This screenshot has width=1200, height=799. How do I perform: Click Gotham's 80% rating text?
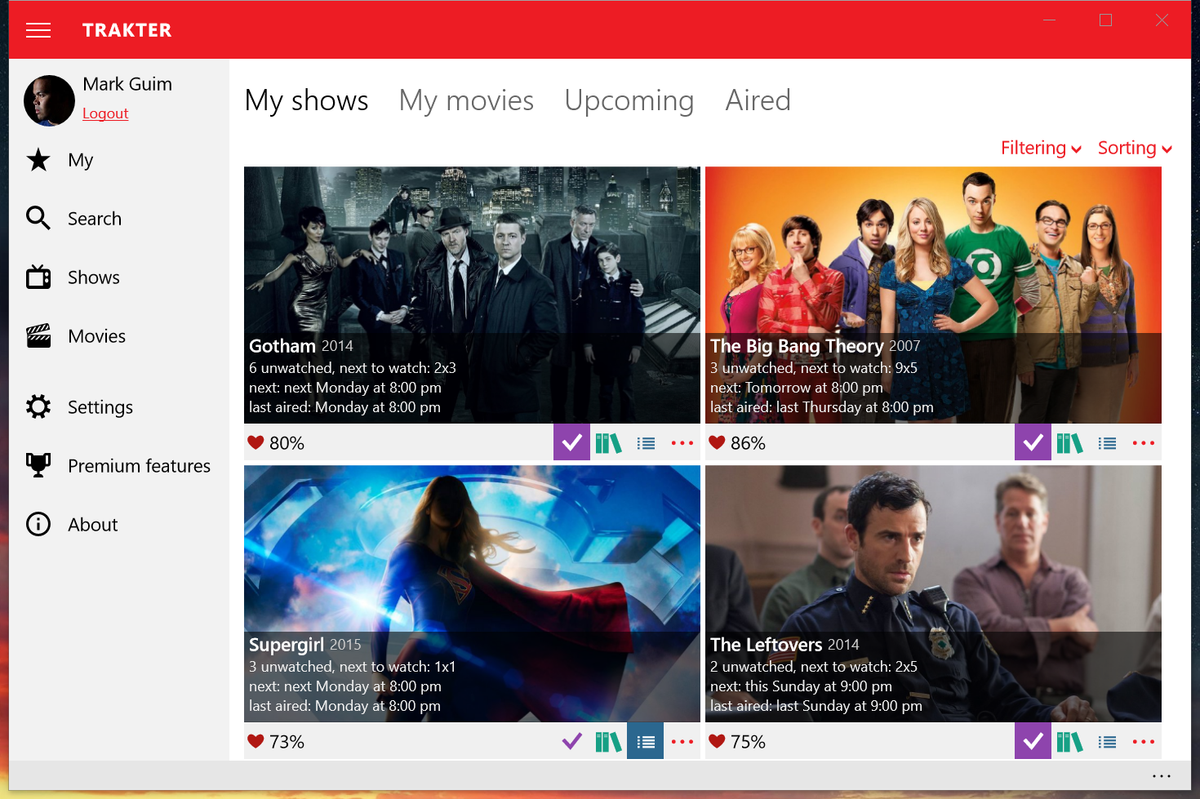[x=287, y=443]
